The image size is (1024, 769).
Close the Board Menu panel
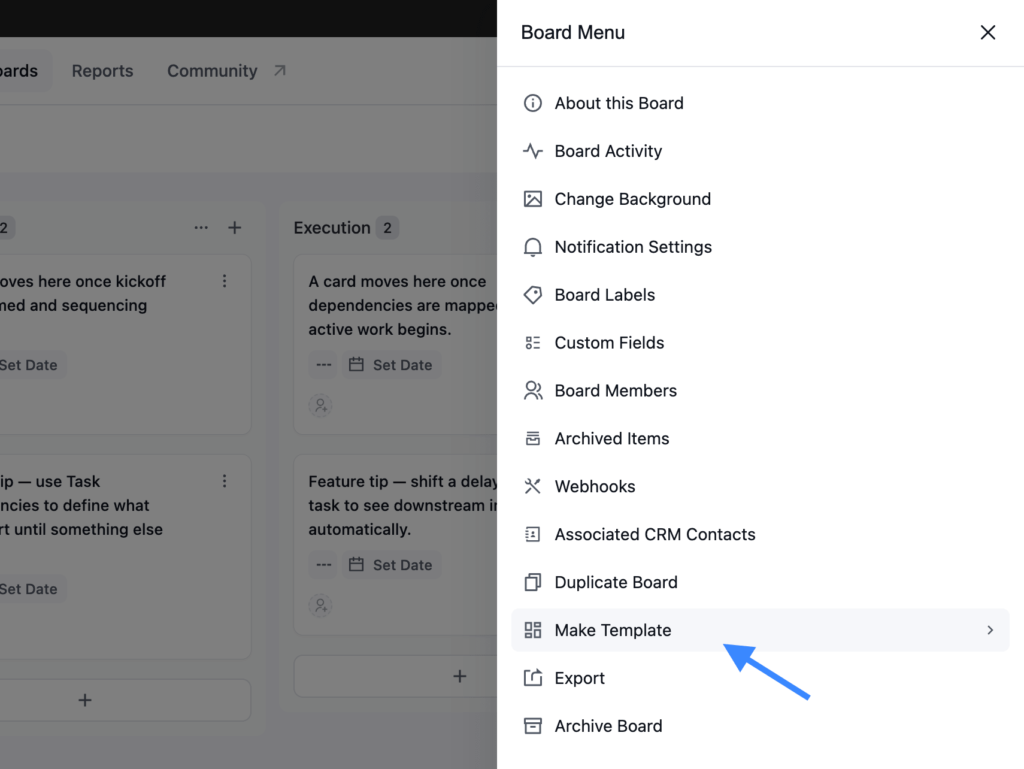pos(987,33)
